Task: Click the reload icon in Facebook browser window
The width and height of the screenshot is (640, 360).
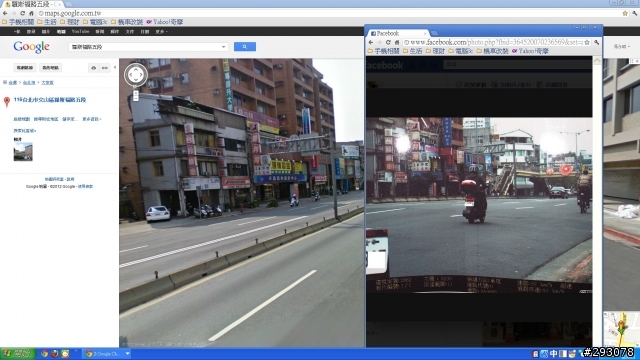Action: pyautogui.click(x=388, y=42)
